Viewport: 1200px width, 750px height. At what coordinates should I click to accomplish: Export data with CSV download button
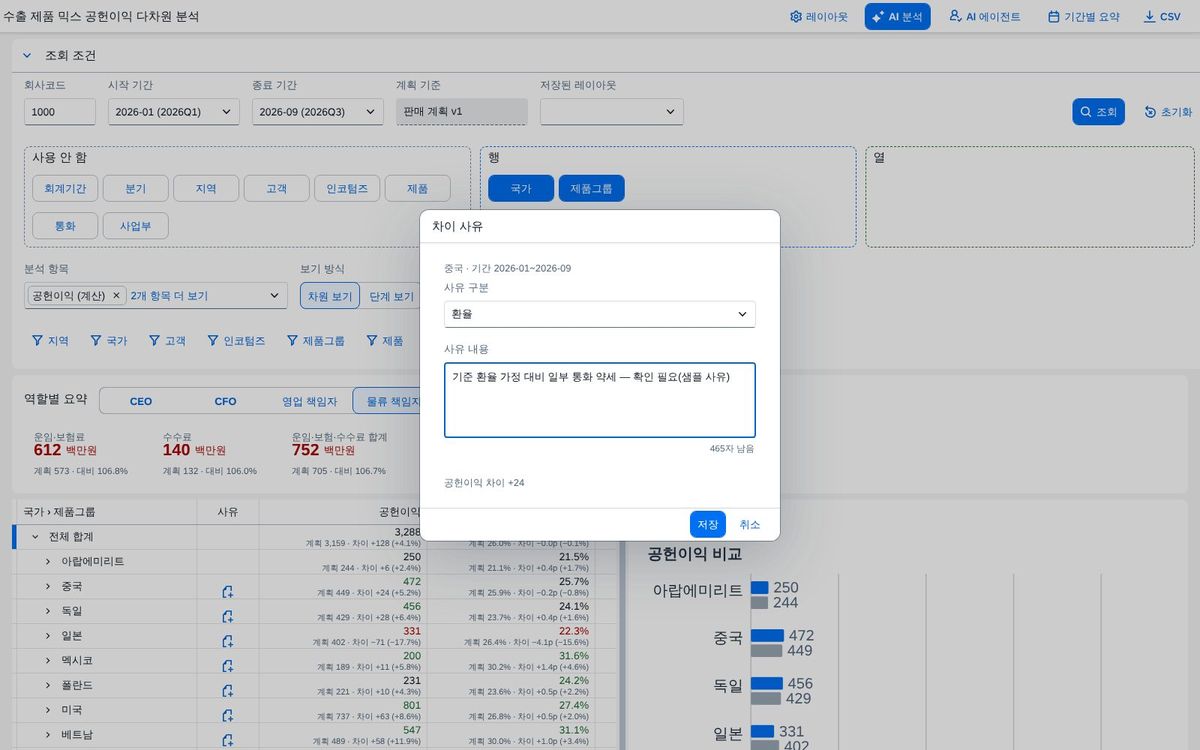tap(1162, 17)
